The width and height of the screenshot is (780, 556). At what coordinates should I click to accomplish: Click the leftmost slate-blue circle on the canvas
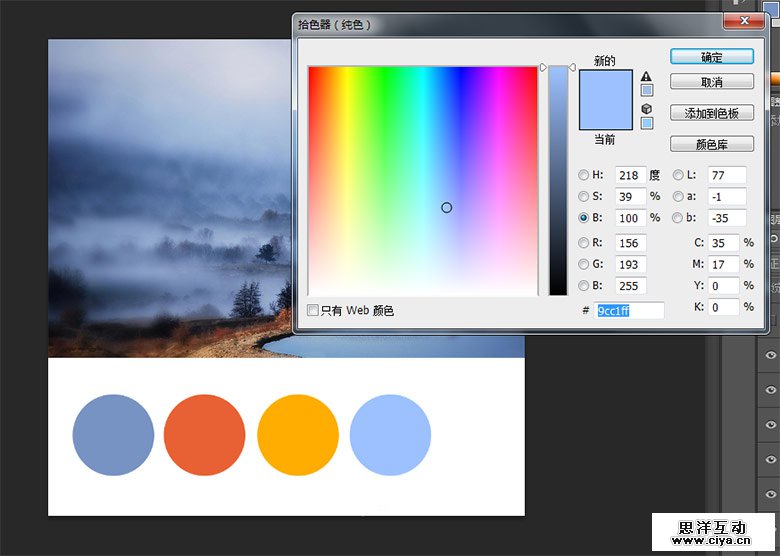click(x=113, y=435)
